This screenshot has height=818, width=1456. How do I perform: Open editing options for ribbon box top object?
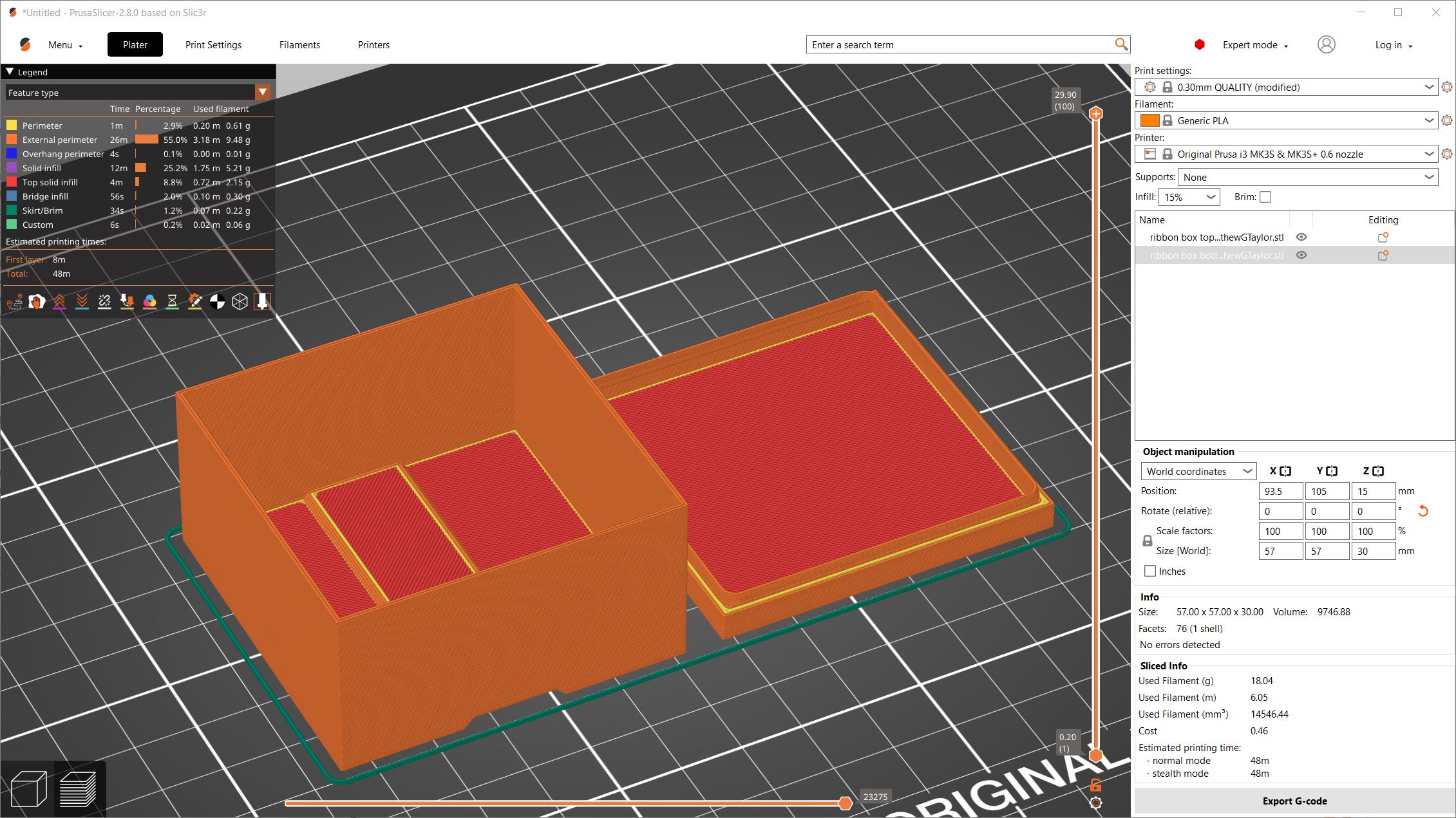pos(1383,237)
